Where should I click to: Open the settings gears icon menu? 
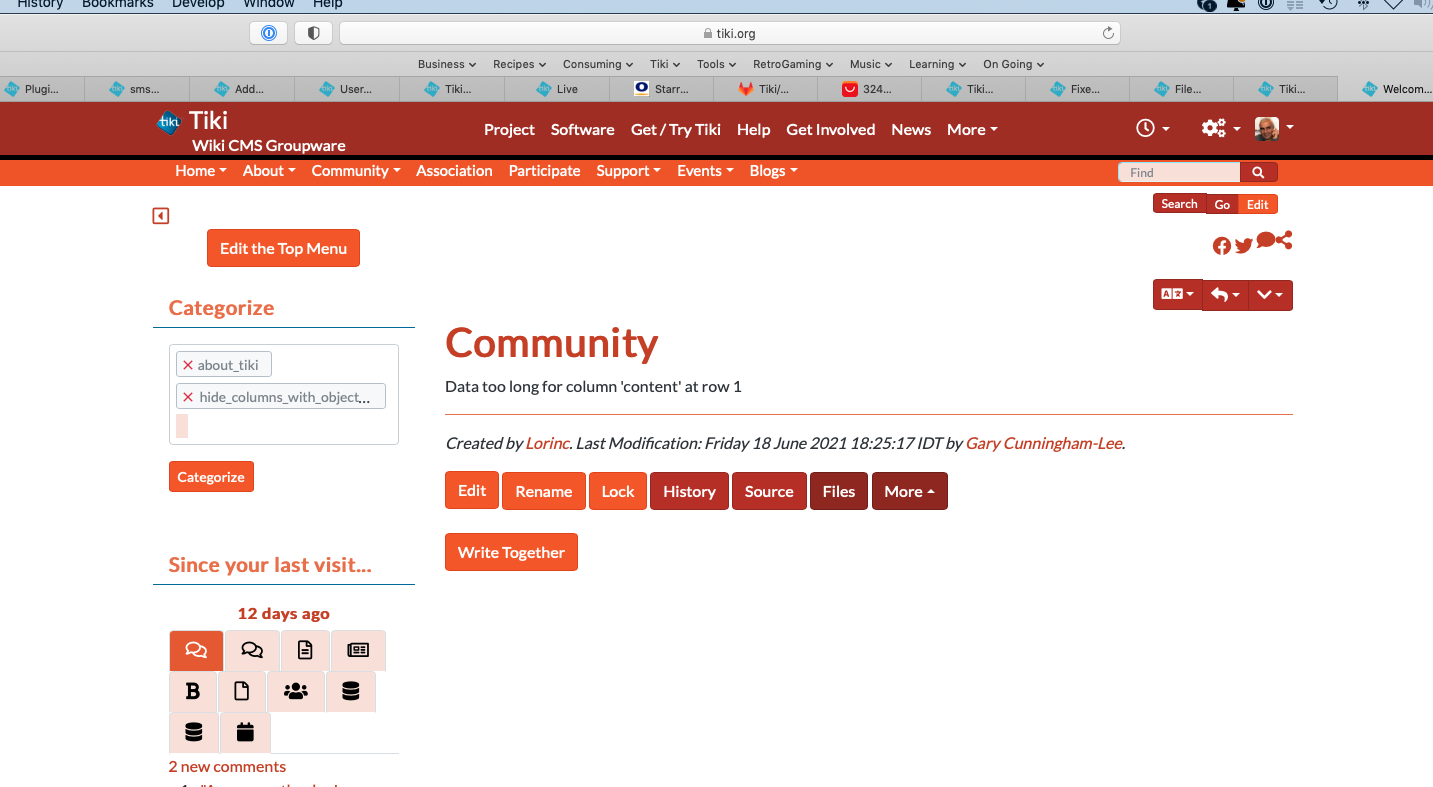(1221, 128)
